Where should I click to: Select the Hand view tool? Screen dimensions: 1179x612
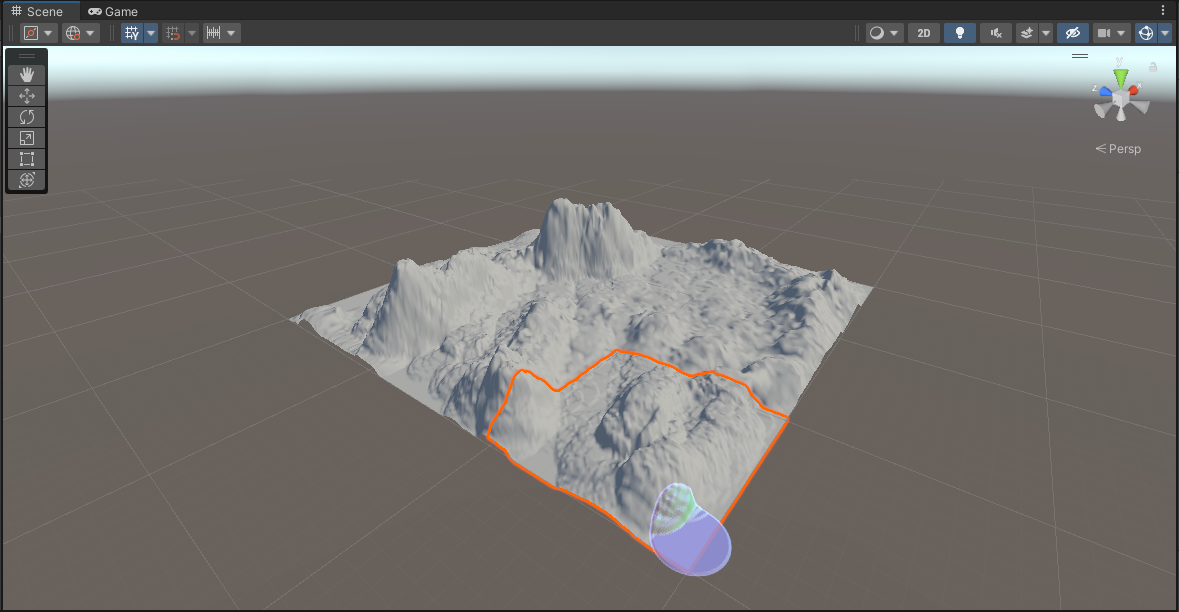pyautogui.click(x=27, y=75)
